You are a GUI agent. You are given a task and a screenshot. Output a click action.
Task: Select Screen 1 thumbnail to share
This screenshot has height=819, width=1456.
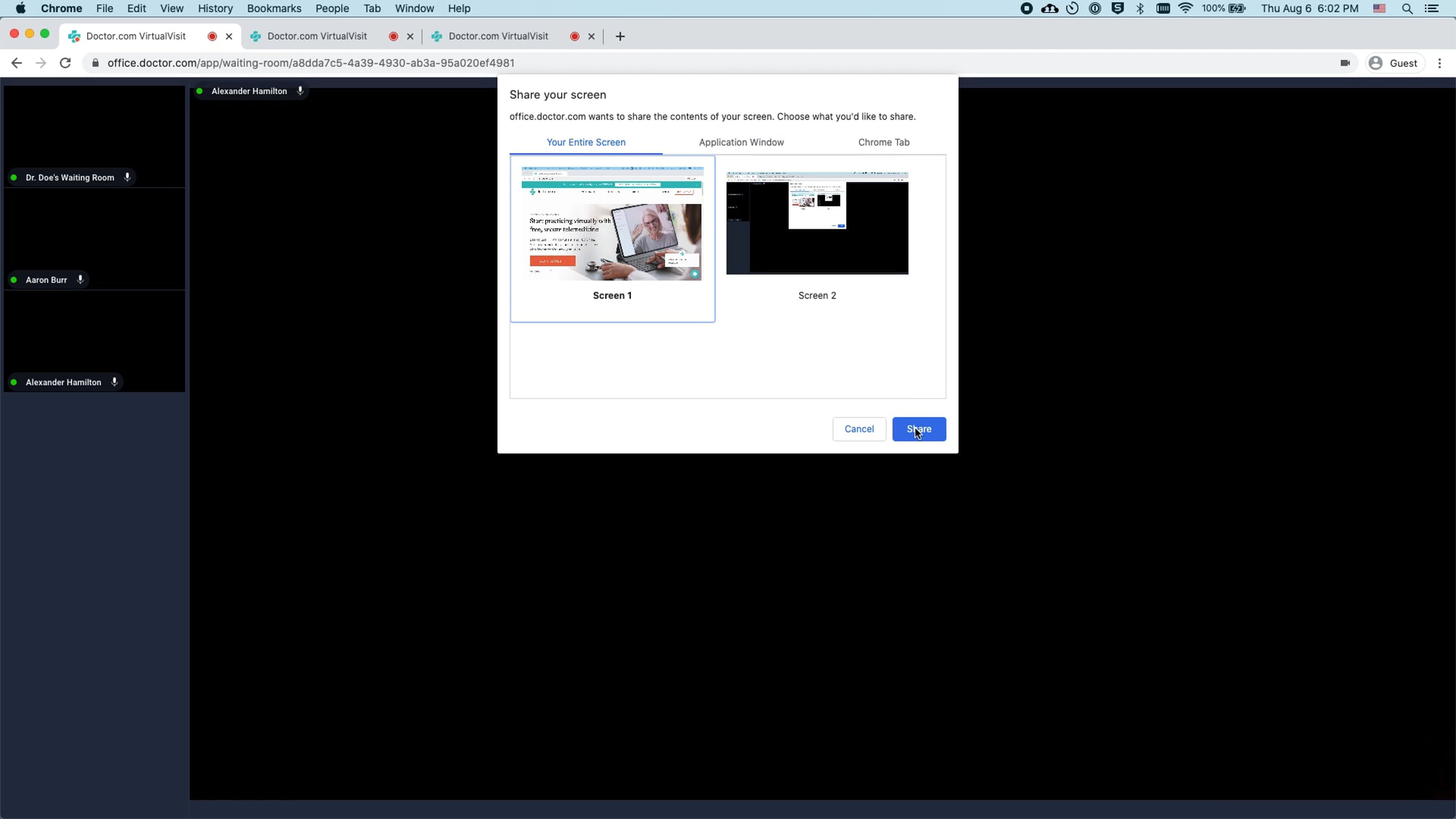point(612,224)
